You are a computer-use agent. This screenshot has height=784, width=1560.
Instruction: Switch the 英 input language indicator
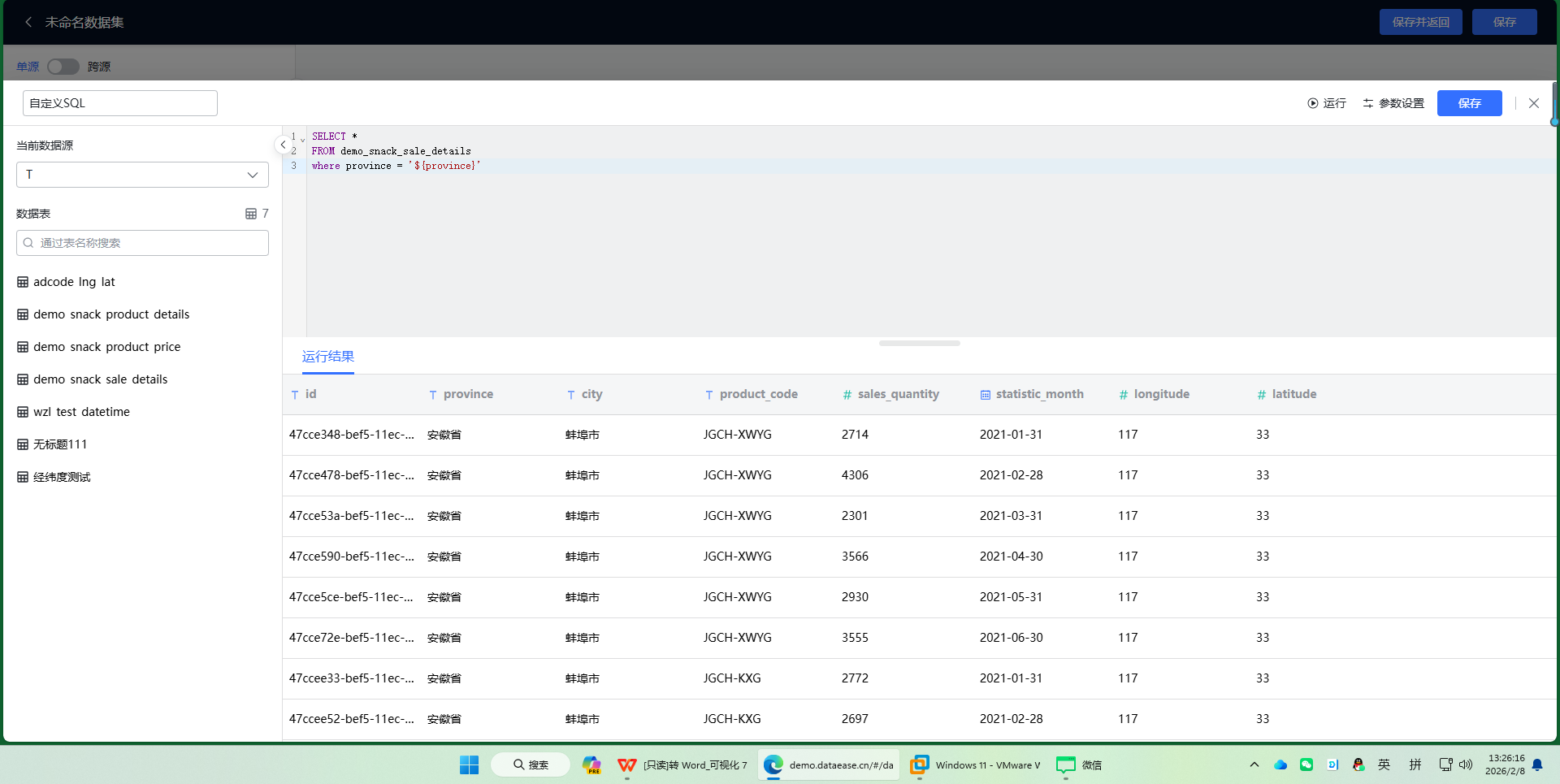pos(1384,765)
